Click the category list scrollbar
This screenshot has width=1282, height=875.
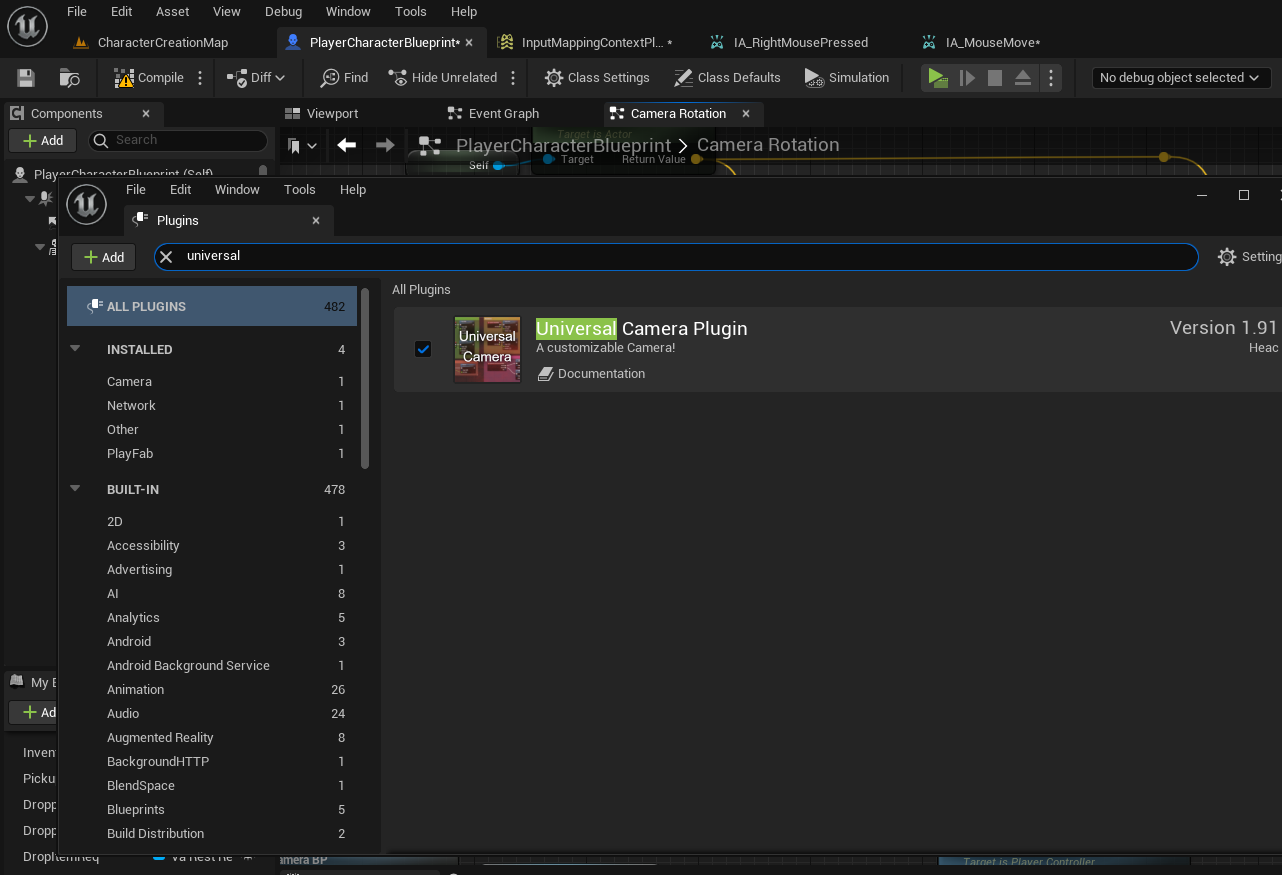coord(365,378)
